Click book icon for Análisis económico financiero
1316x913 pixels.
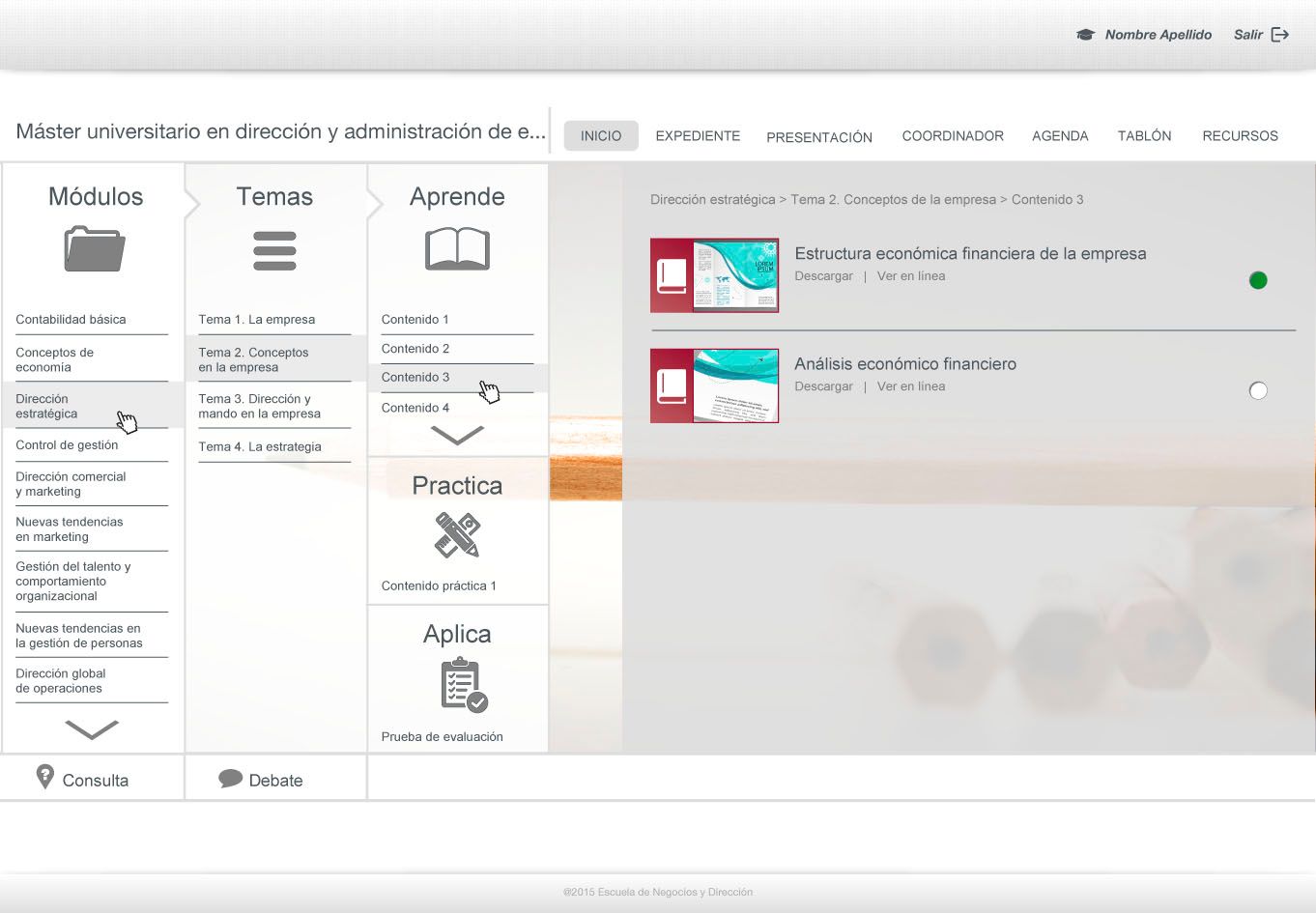tap(672, 385)
